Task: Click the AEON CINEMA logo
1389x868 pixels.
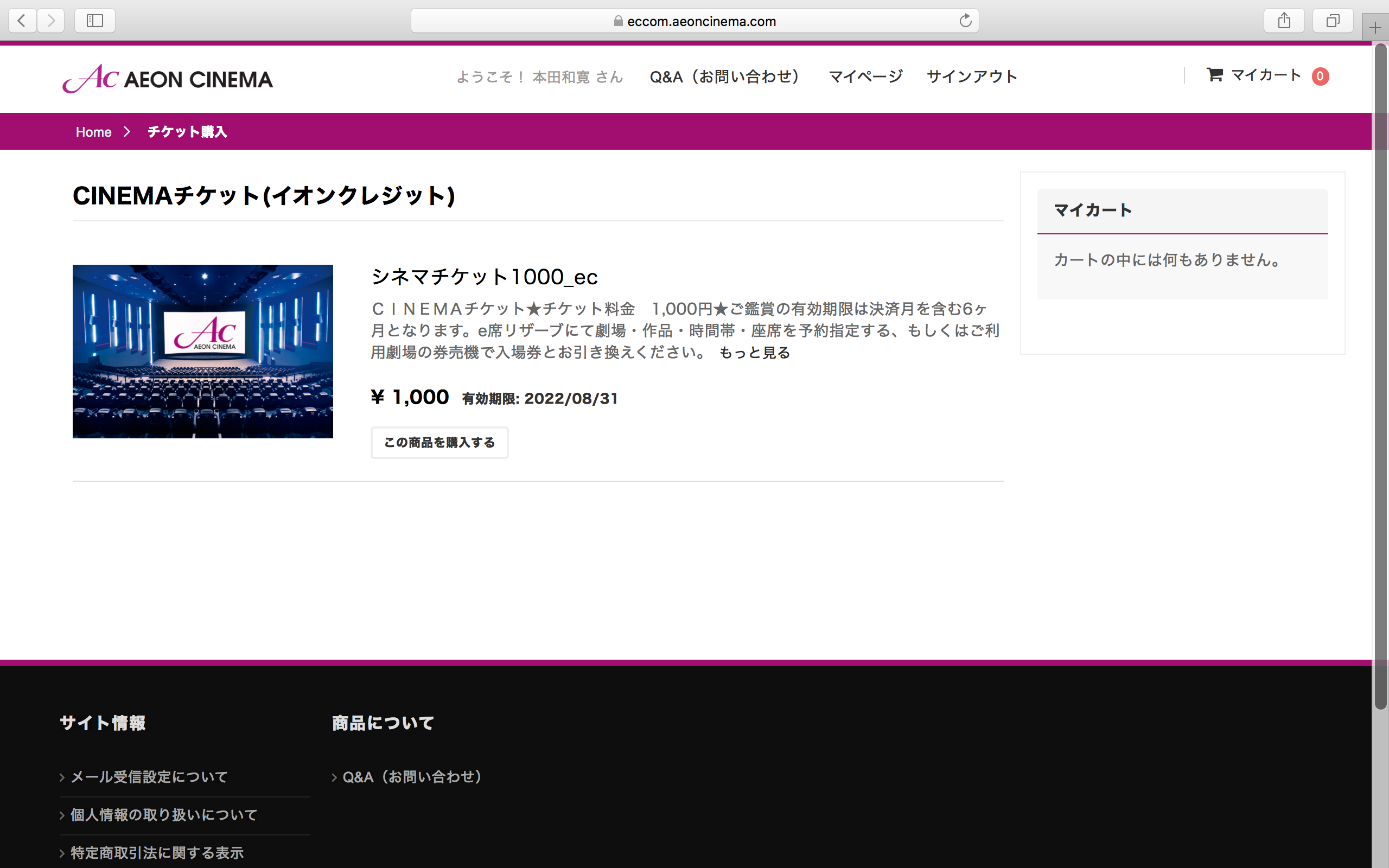Action: tap(167, 78)
